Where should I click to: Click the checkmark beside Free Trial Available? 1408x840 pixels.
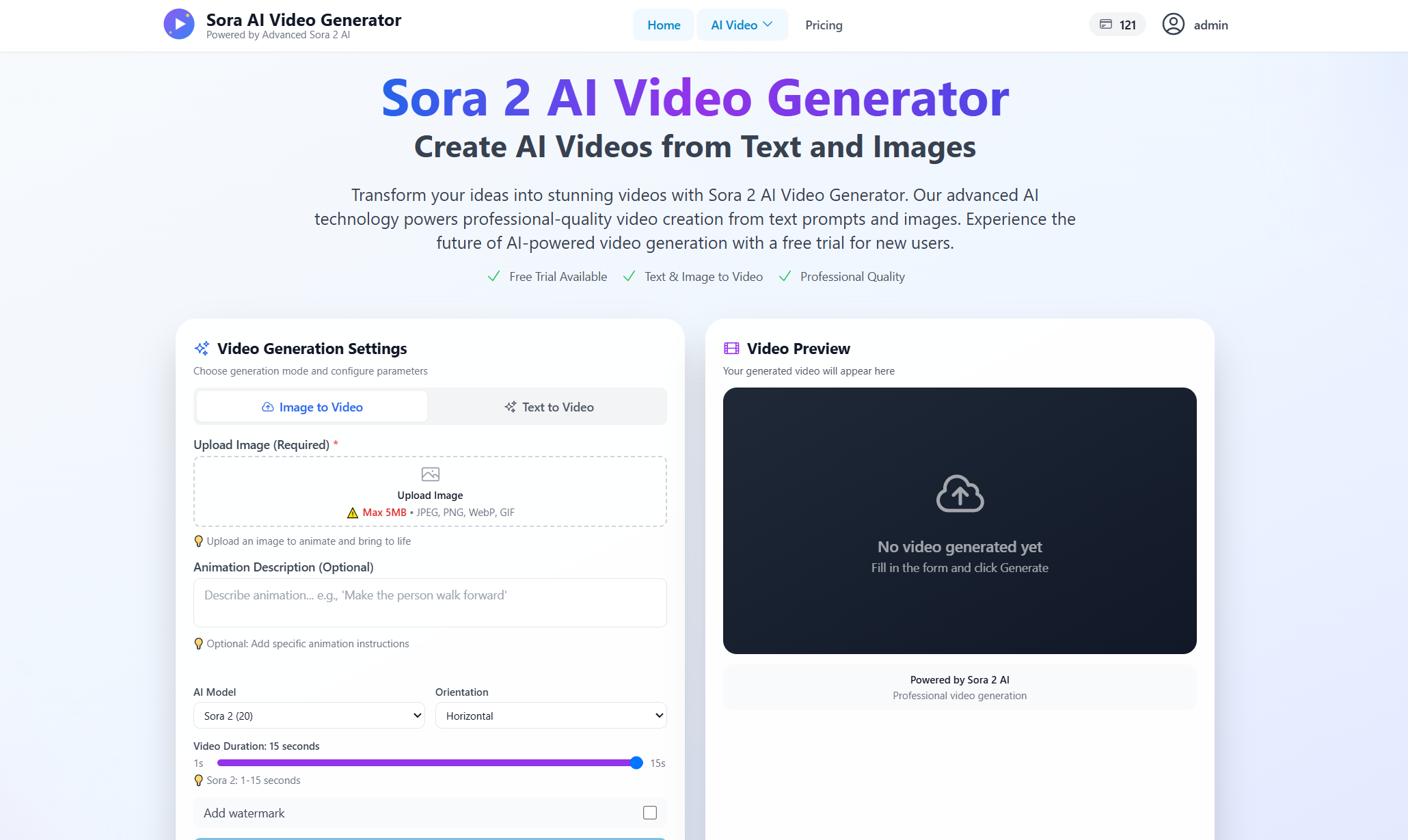coord(493,276)
